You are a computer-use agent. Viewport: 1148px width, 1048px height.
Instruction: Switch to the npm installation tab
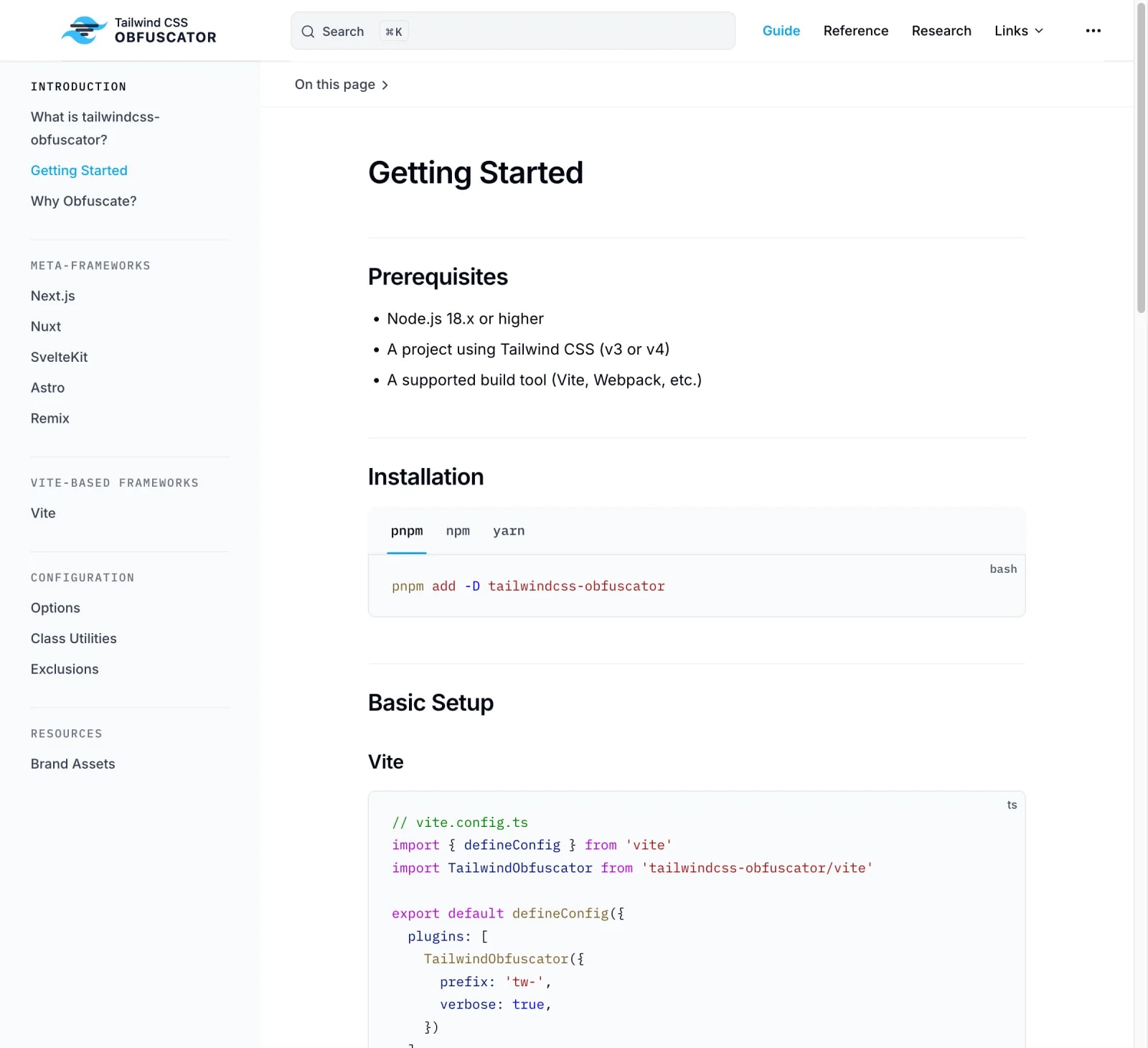(x=458, y=531)
